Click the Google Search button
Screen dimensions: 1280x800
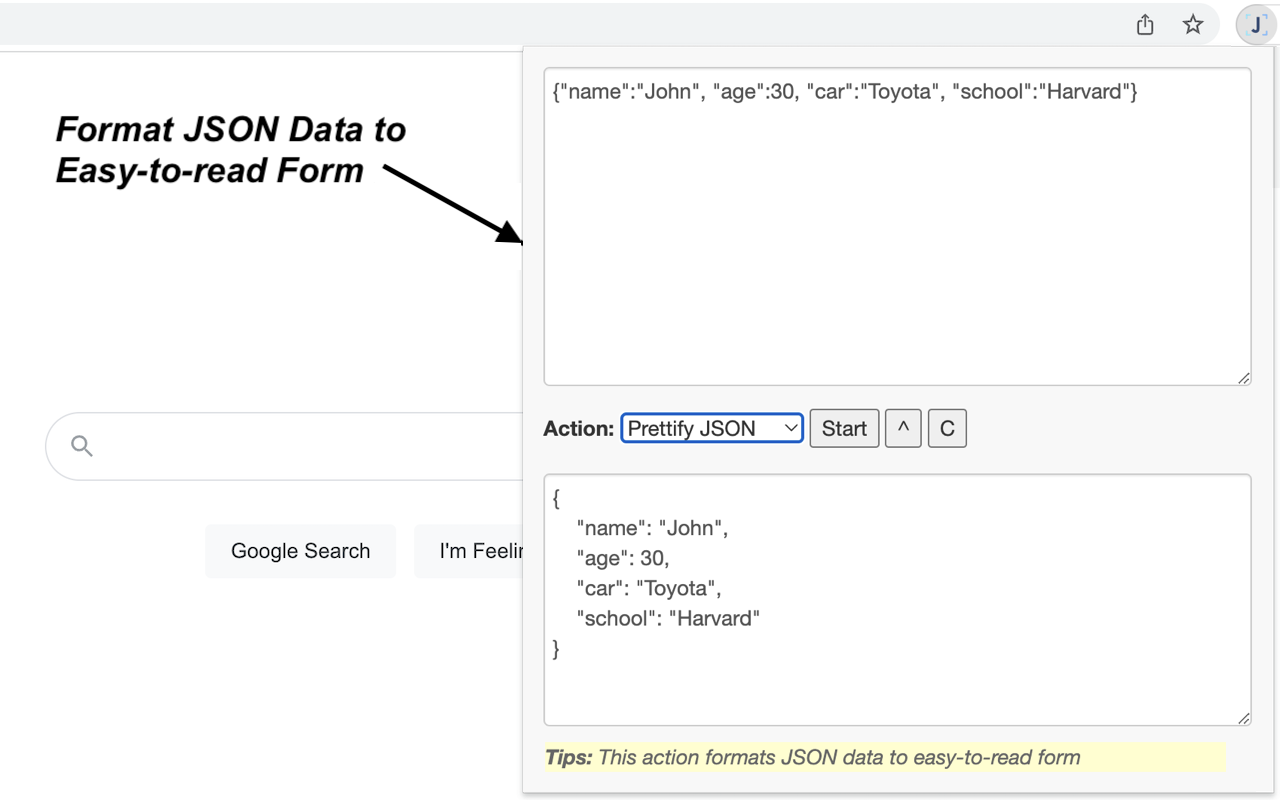(300, 550)
